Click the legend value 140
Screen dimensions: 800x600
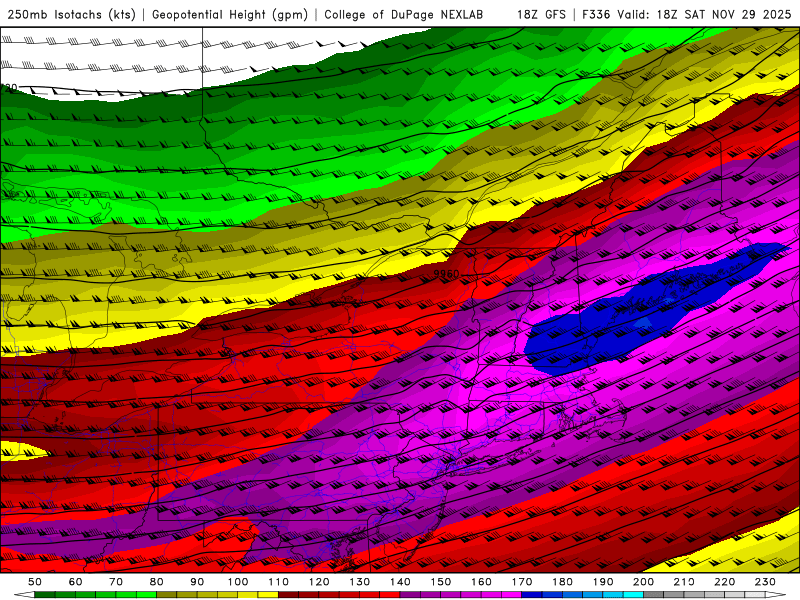[400, 582]
